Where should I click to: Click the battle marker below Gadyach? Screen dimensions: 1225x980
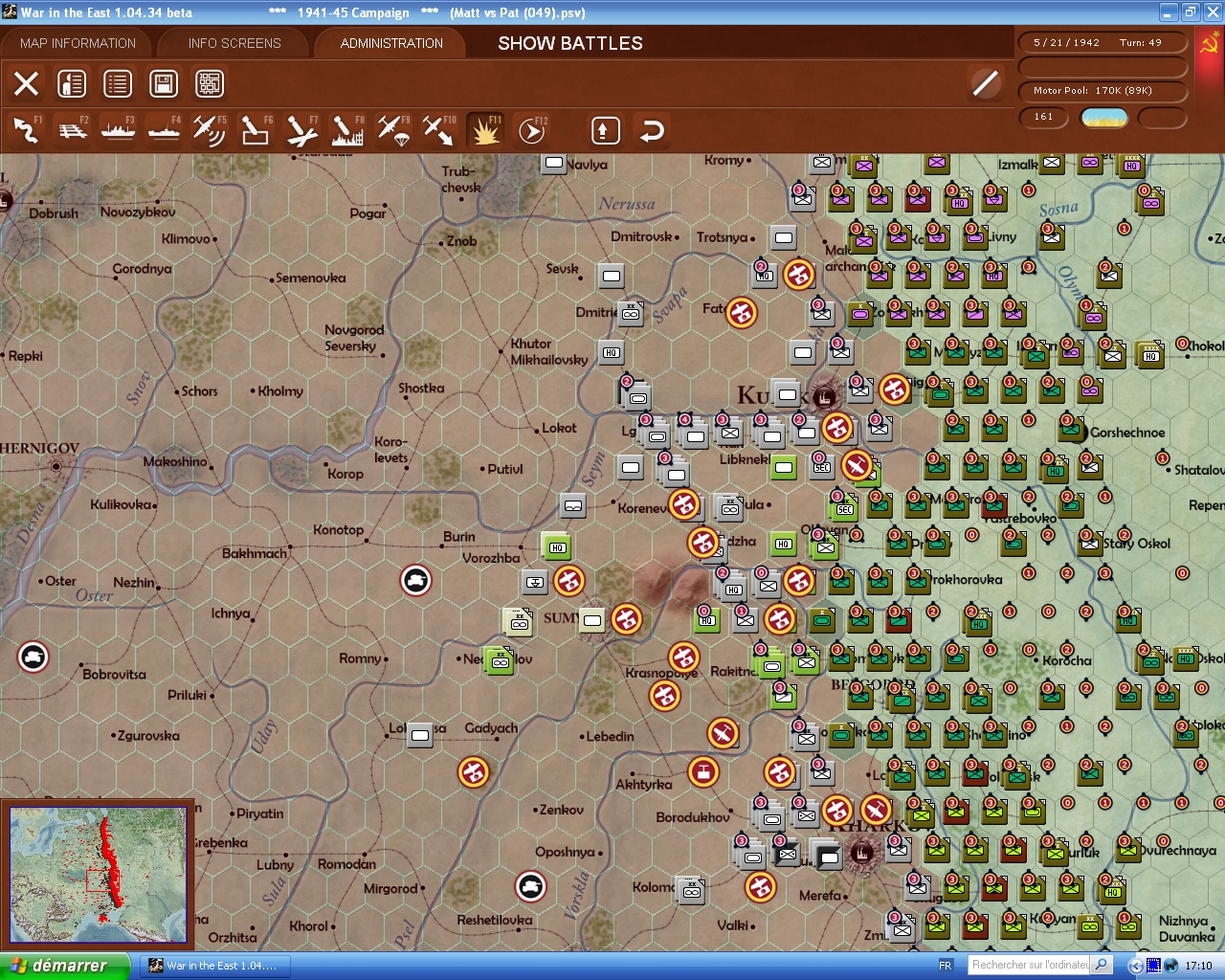point(474,772)
